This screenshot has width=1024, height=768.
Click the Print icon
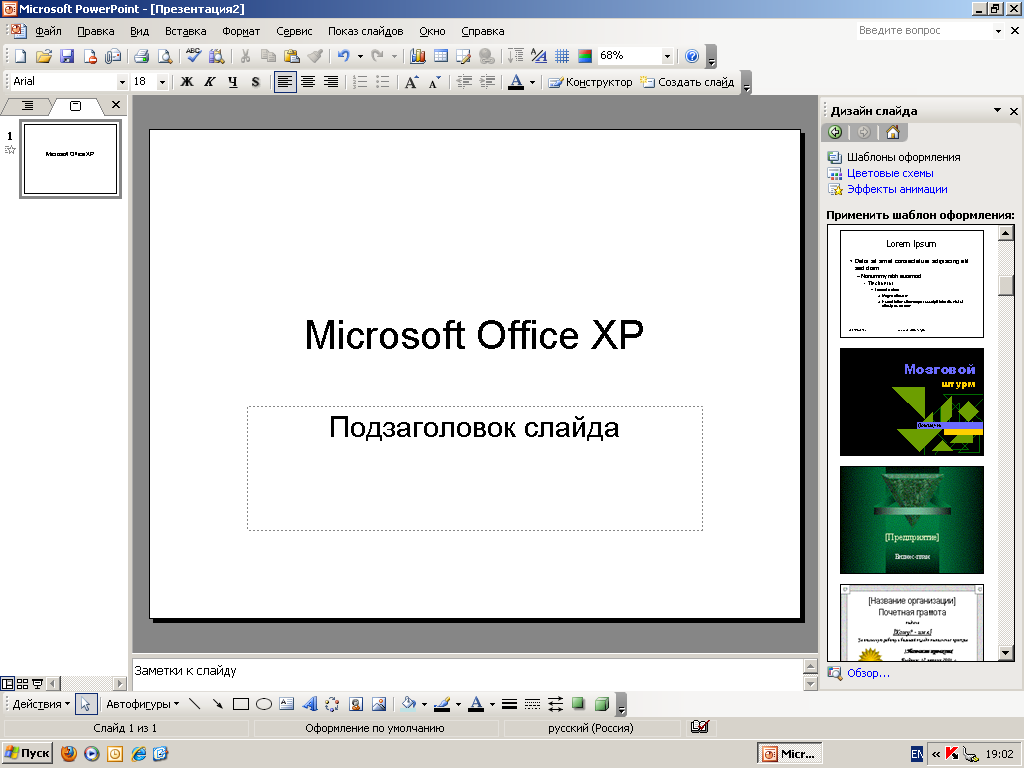coord(142,57)
